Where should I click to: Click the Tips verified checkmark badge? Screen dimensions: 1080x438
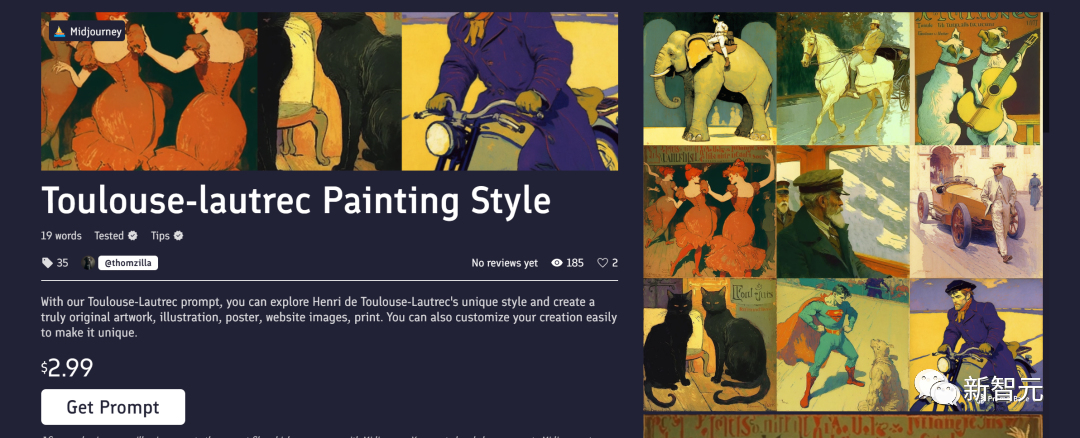click(178, 236)
